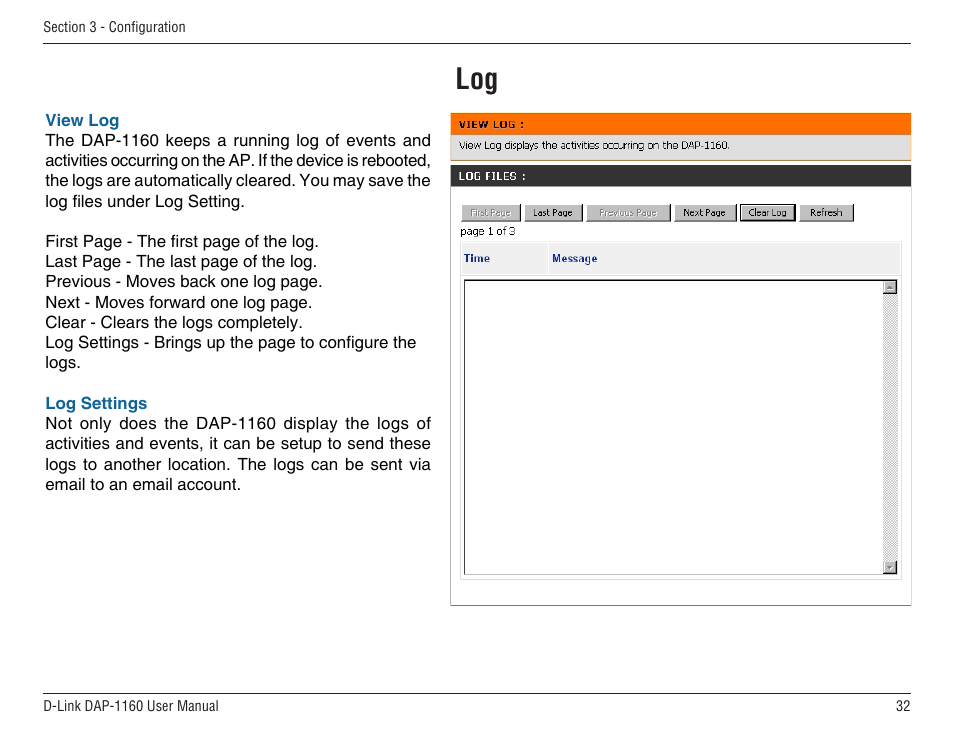Click the First Page button
The width and height of the screenshot is (954, 738).
490,213
